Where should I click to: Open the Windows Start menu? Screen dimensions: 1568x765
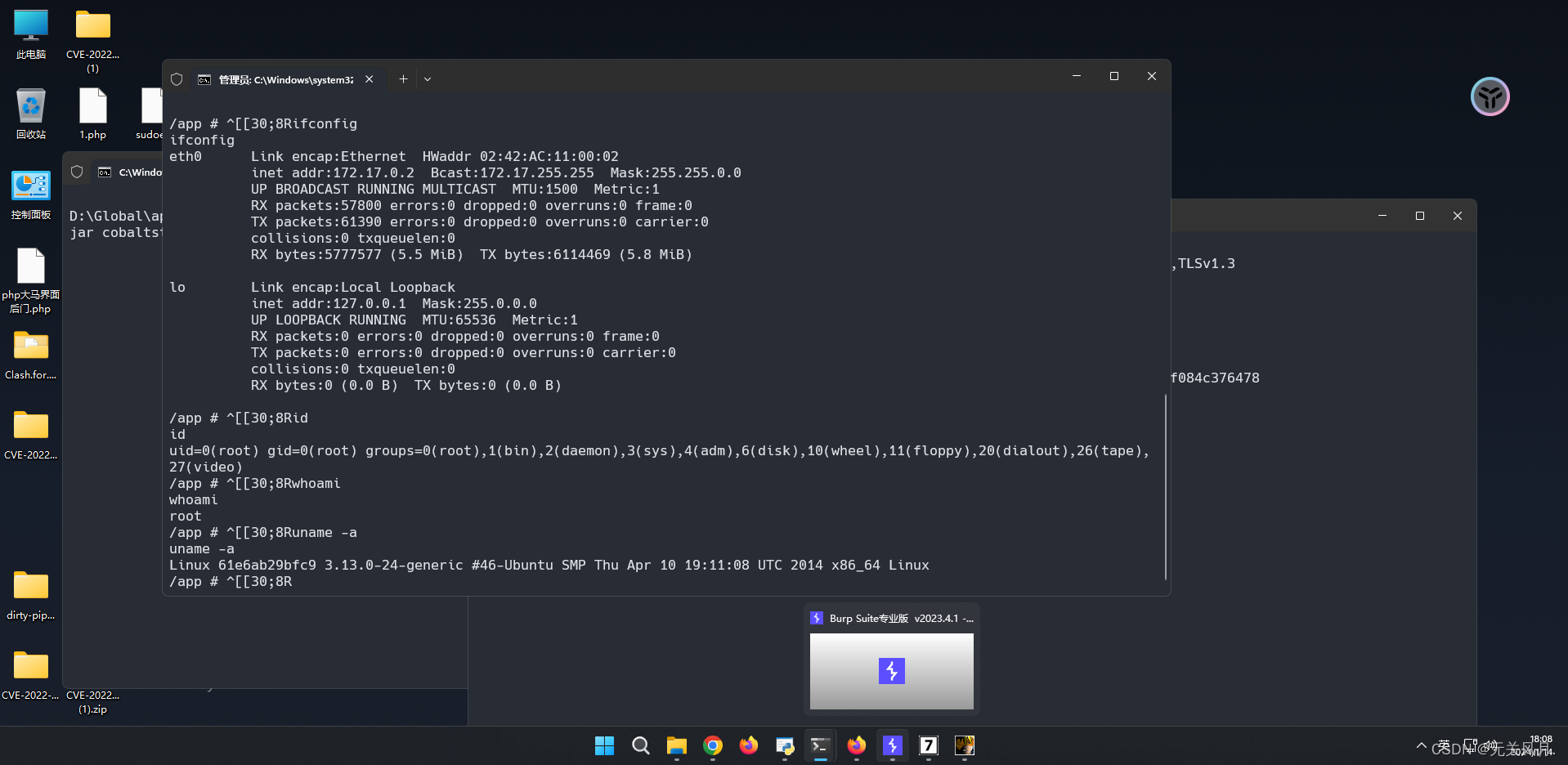click(x=604, y=745)
